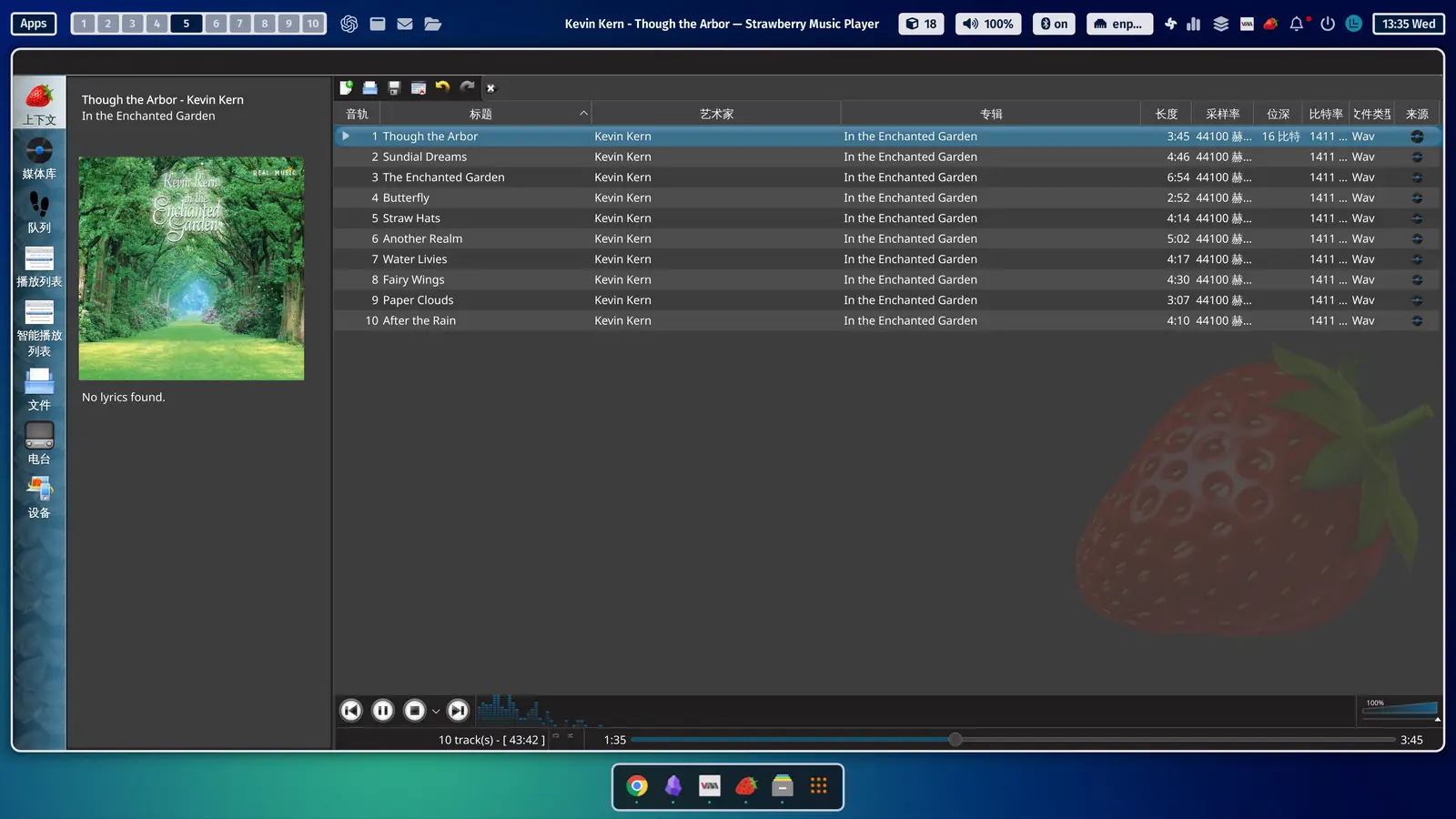Skip to the previous track
The height and width of the screenshot is (819, 1456).
[x=351, y=711]
